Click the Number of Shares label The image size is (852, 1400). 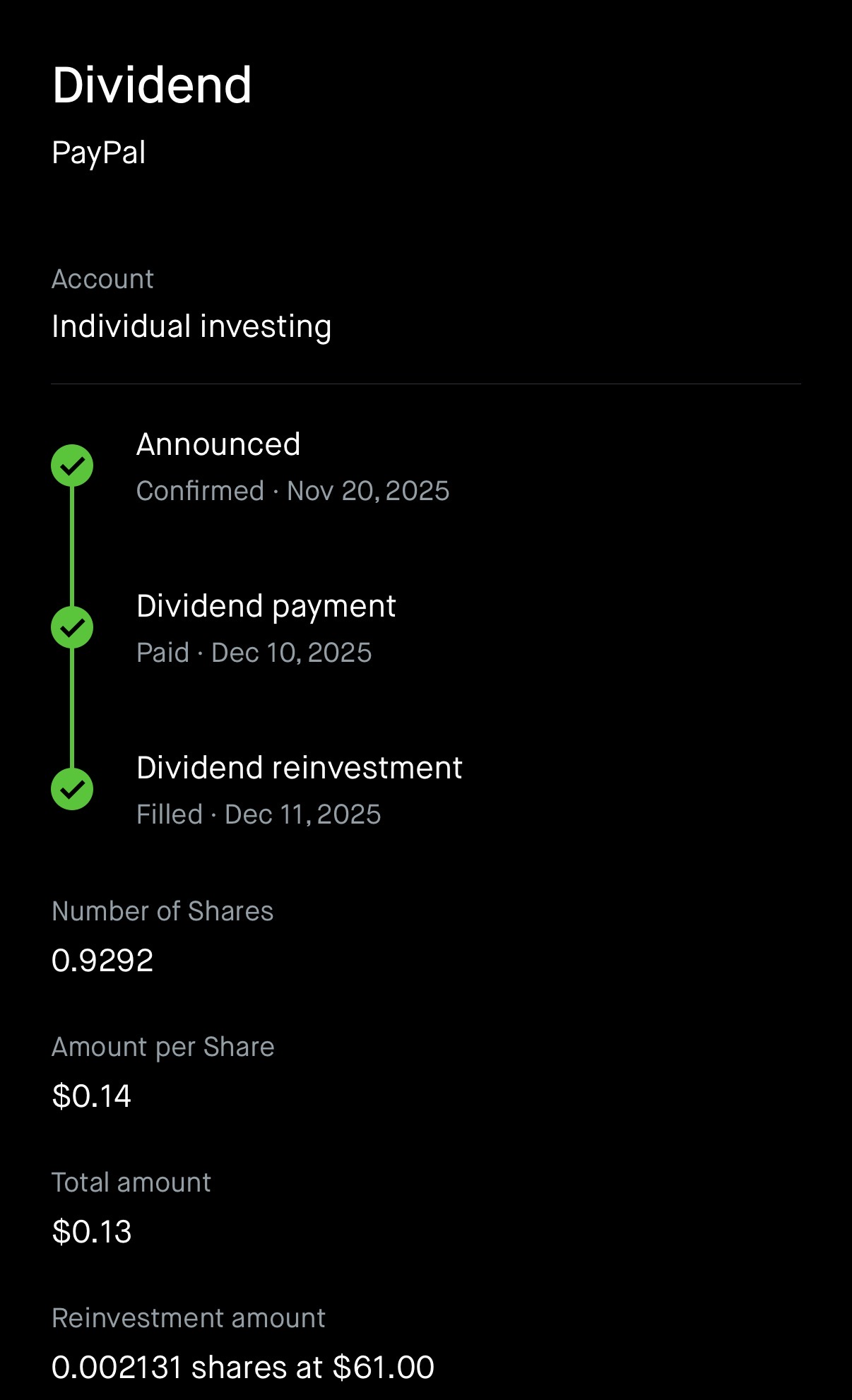click(162, 911)
